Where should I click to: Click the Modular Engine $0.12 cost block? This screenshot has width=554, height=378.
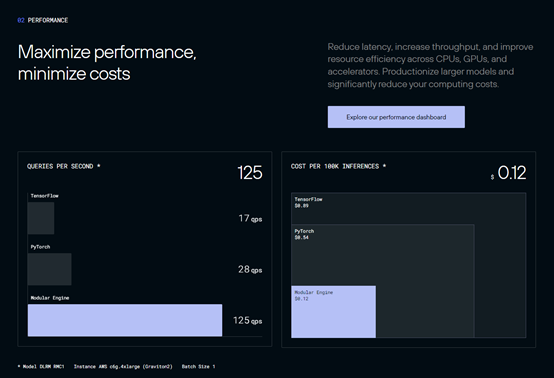pos(334,312)
